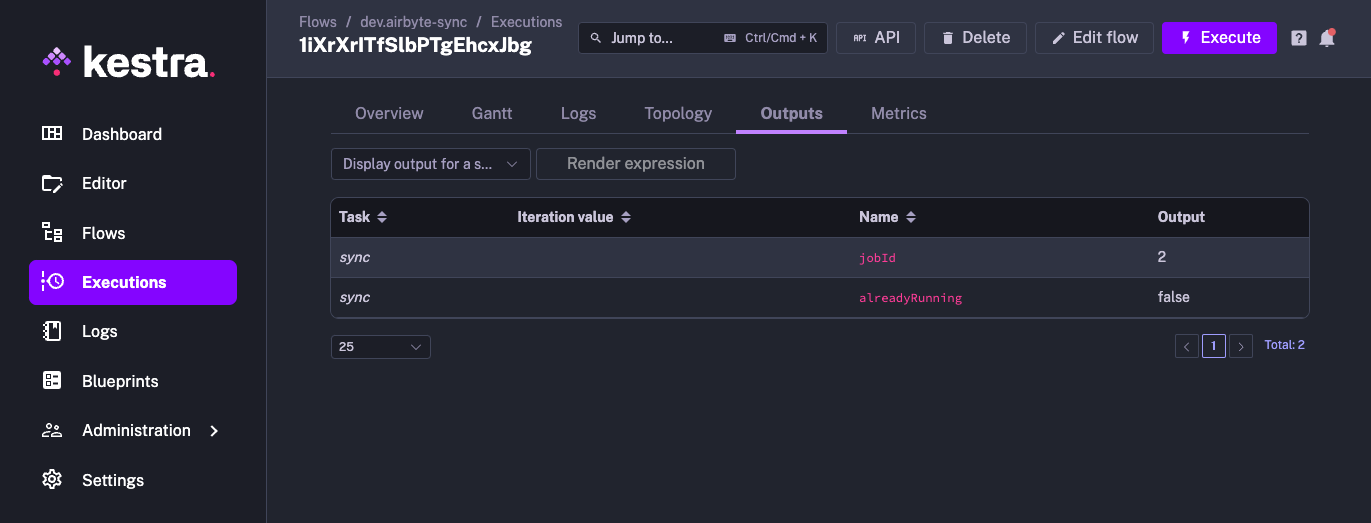Viewport: 1371px width, 523px height.
Task: Select page 1 in pagination
Action: click(1213, 346)
